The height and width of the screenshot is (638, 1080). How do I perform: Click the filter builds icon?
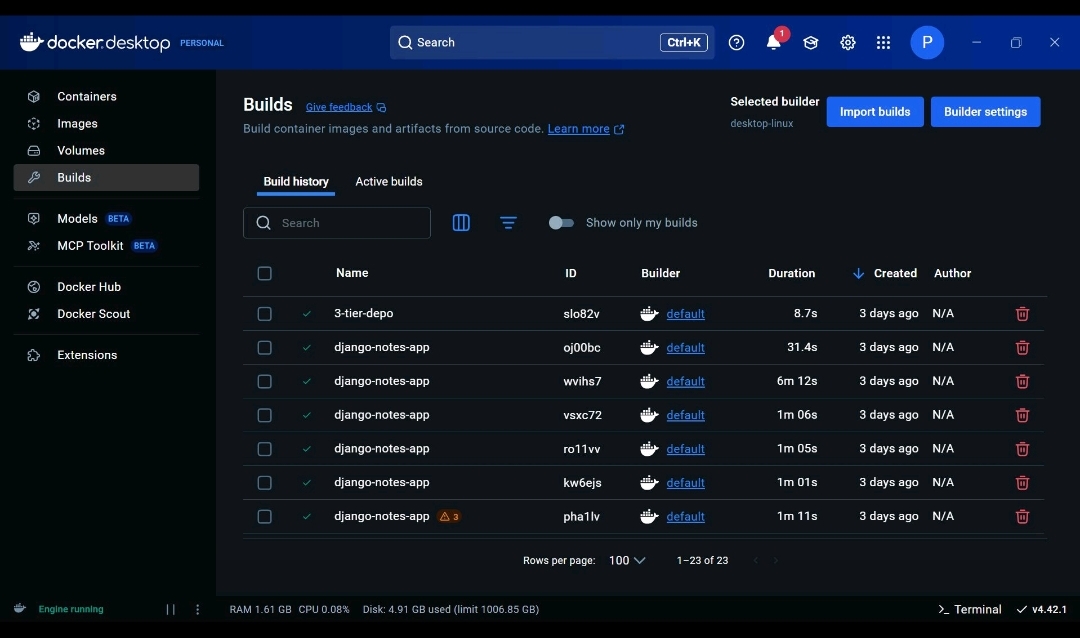tap(508, 223)
